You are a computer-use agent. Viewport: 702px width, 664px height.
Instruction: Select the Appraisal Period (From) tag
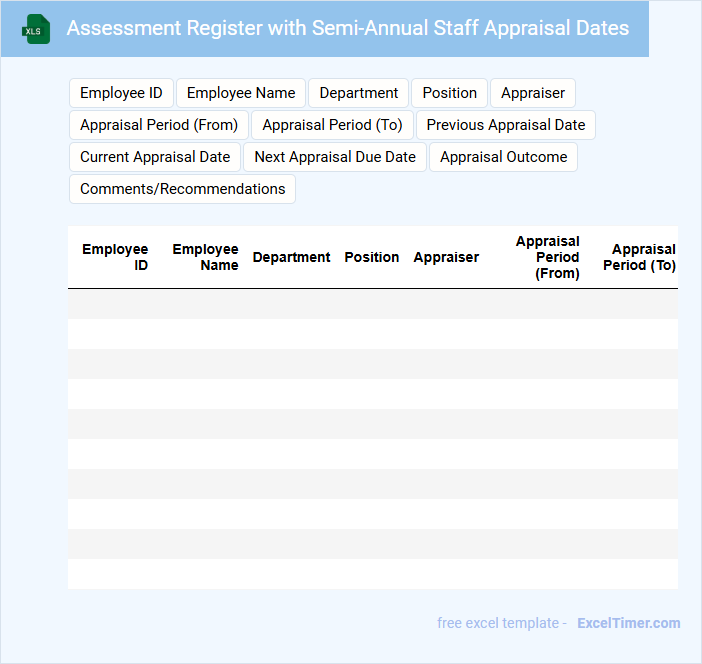click(x=159, y=125)
